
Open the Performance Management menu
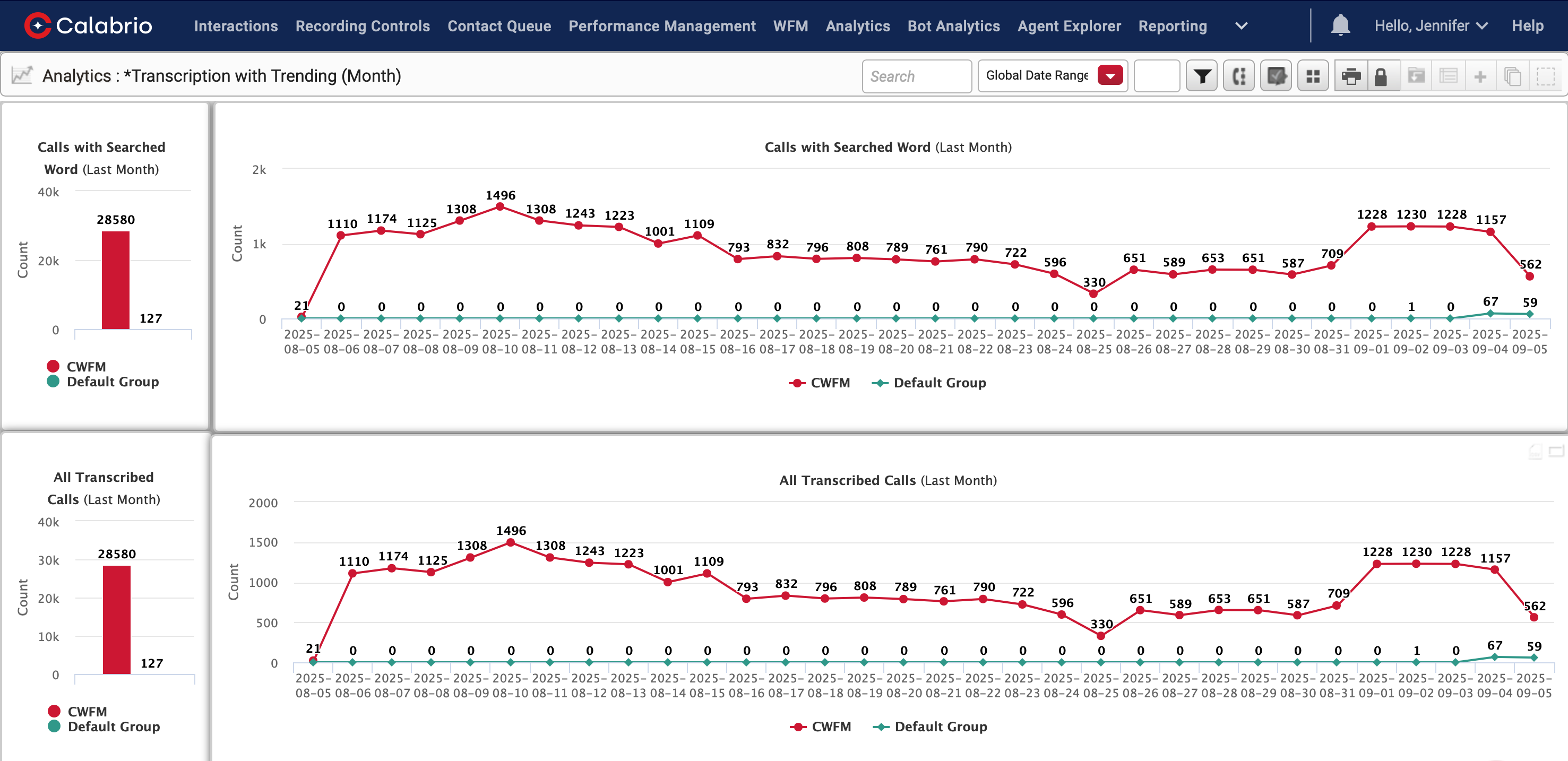tap(662, 26)
